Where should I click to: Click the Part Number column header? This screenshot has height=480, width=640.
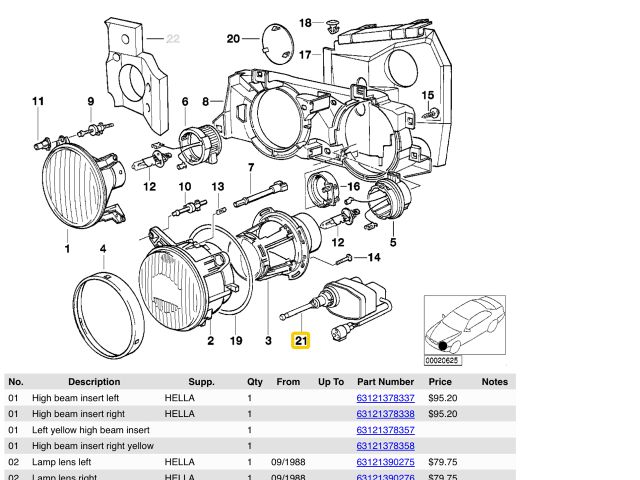click(x=385, y=382)
